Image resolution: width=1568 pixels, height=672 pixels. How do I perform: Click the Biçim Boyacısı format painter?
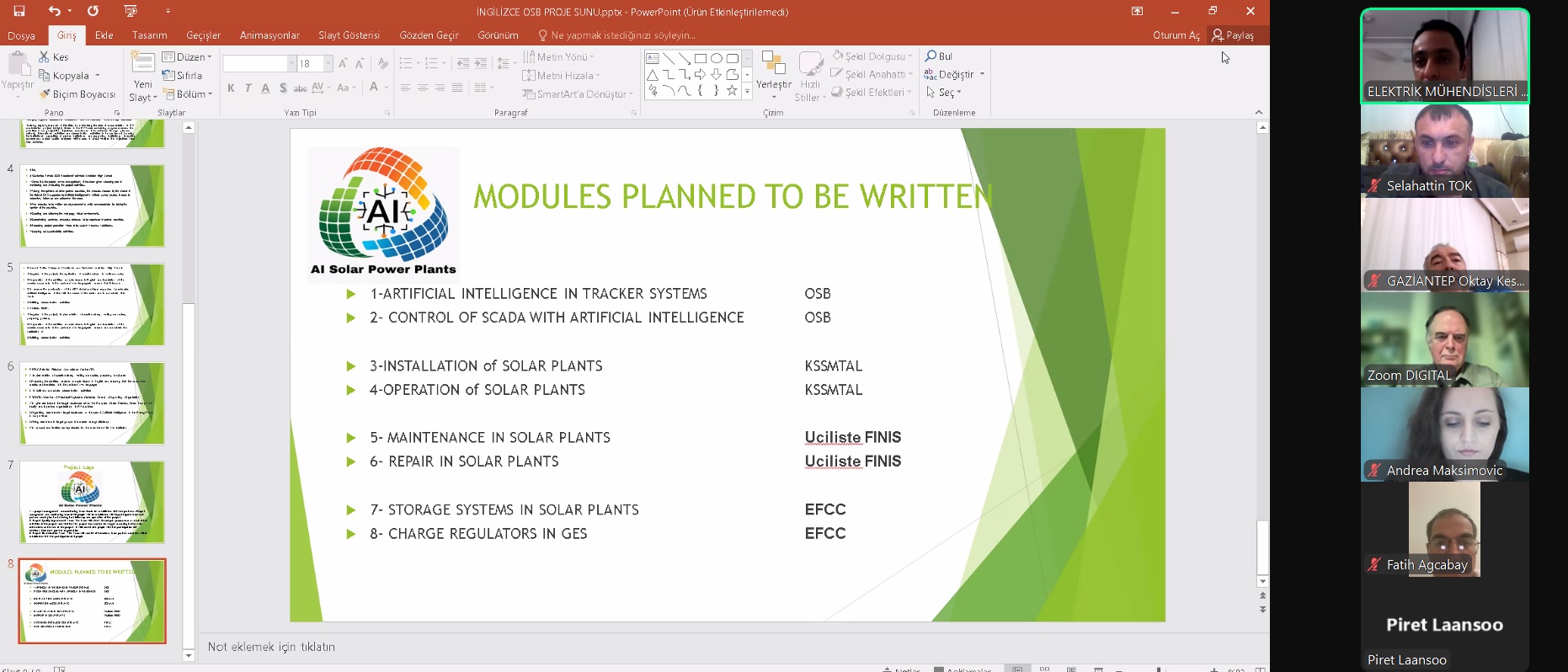(x=77, y=94)
